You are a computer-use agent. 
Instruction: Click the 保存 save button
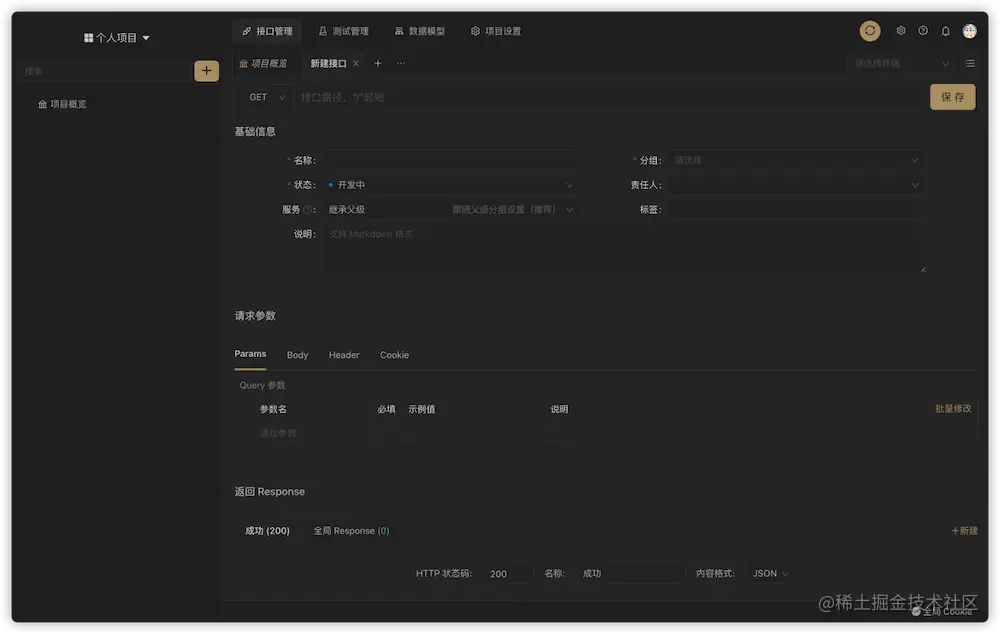click(952, 96)
